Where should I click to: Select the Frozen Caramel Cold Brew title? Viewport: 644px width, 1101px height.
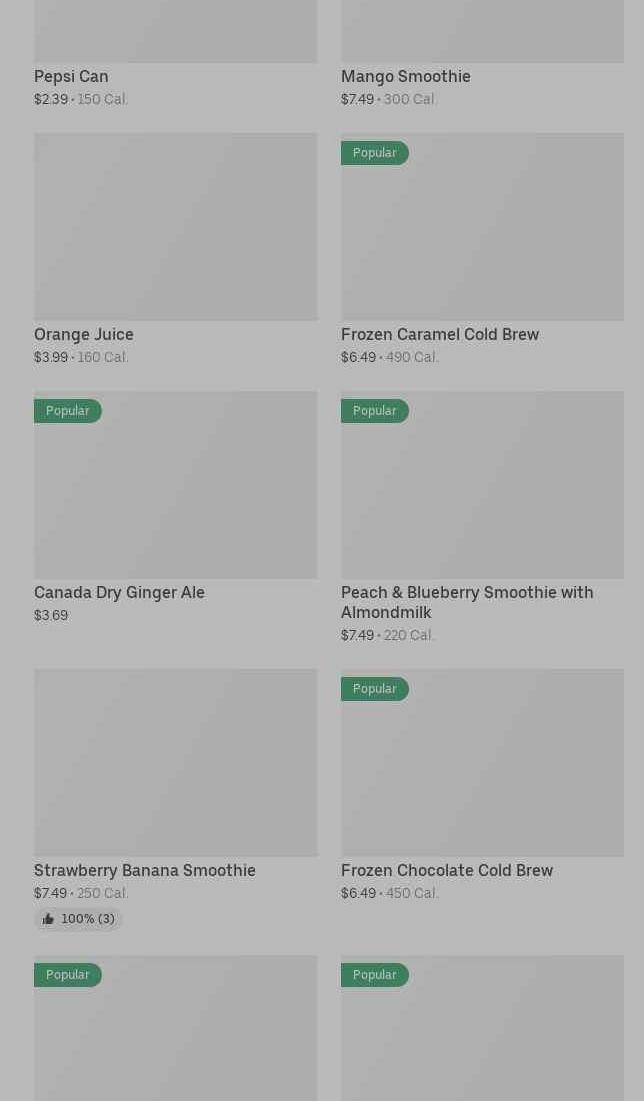tap(440, 334)
